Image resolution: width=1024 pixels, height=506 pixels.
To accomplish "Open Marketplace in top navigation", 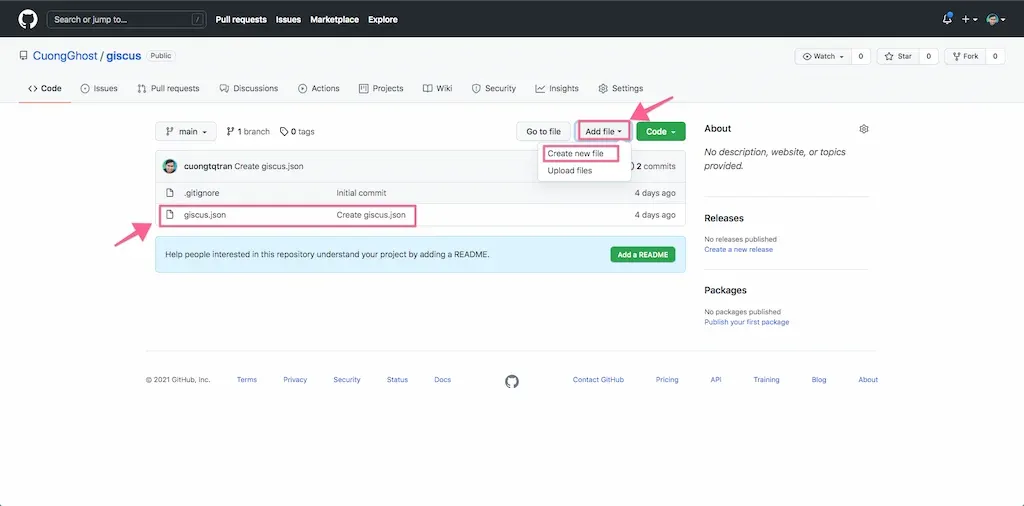I will click(334, 20).
